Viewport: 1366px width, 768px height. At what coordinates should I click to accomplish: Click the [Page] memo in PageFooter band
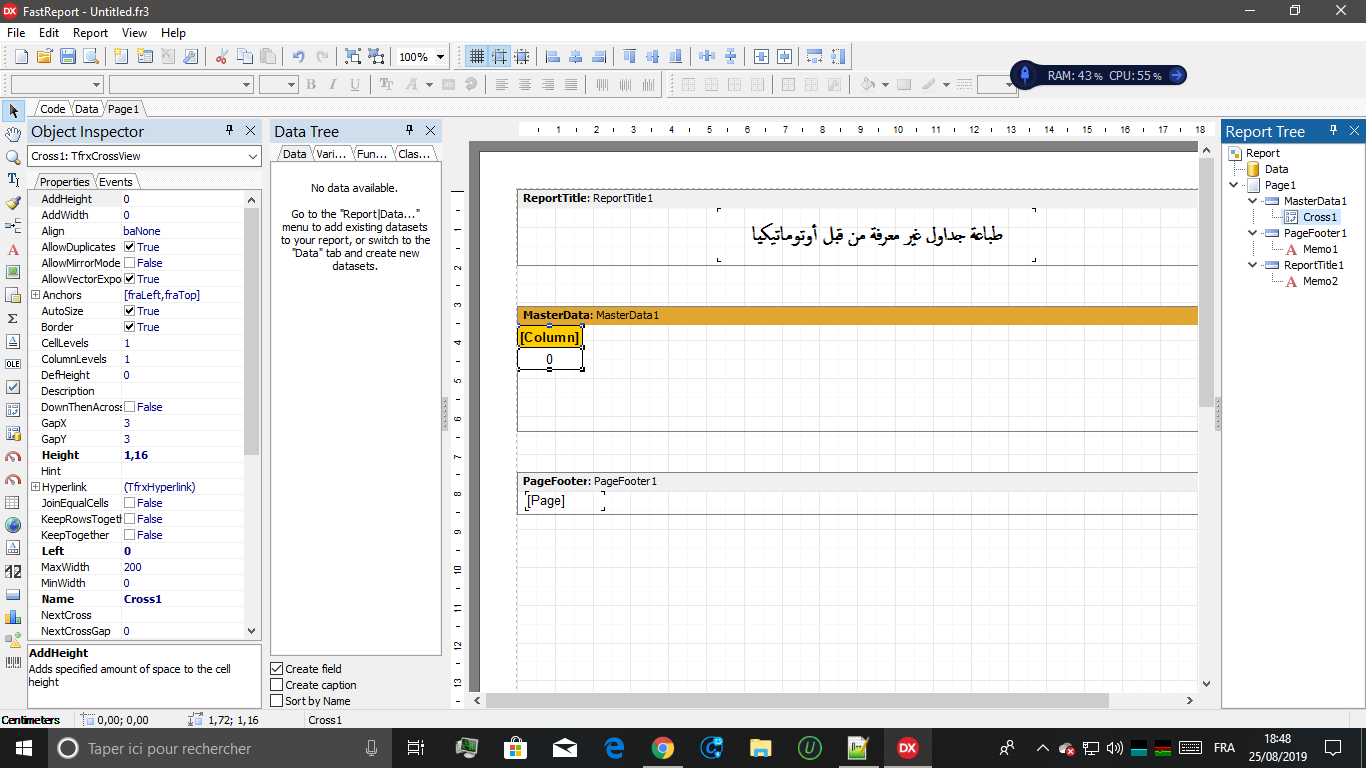tap(565, 501)
